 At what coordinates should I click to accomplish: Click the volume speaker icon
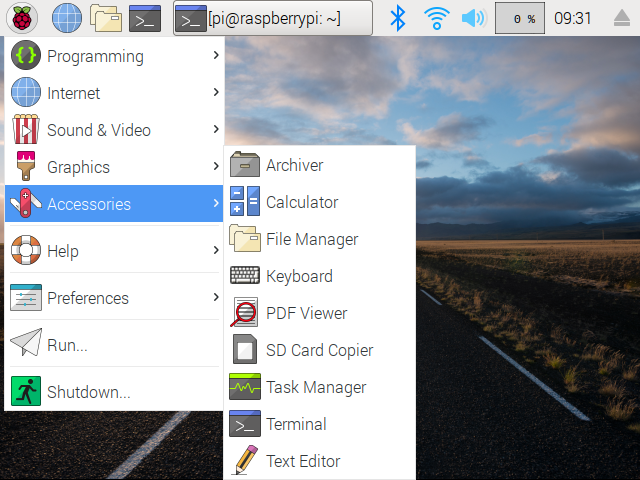(x=474, y=18)
